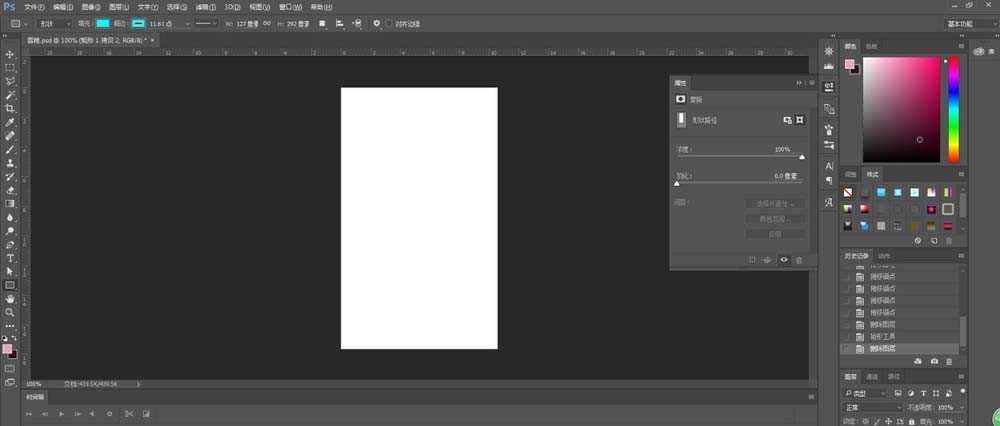Open the shape mode dropdown in options bar

click(x=53, y=23)
